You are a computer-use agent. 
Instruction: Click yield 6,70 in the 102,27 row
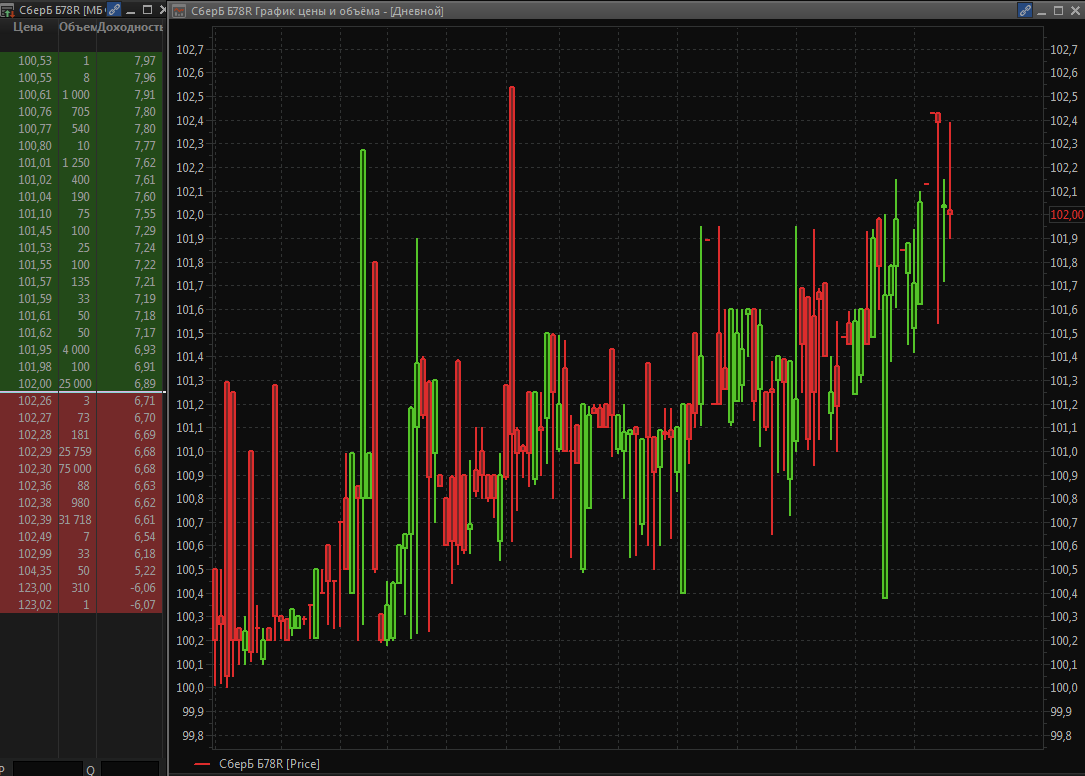[145, 417]
